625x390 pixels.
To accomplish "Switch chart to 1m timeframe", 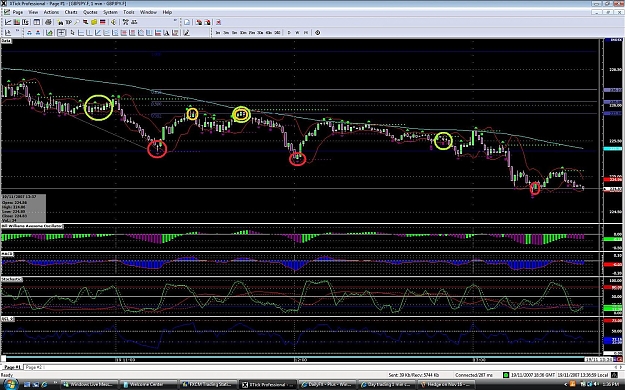I will pyautogui.click(x=218, y=33).
